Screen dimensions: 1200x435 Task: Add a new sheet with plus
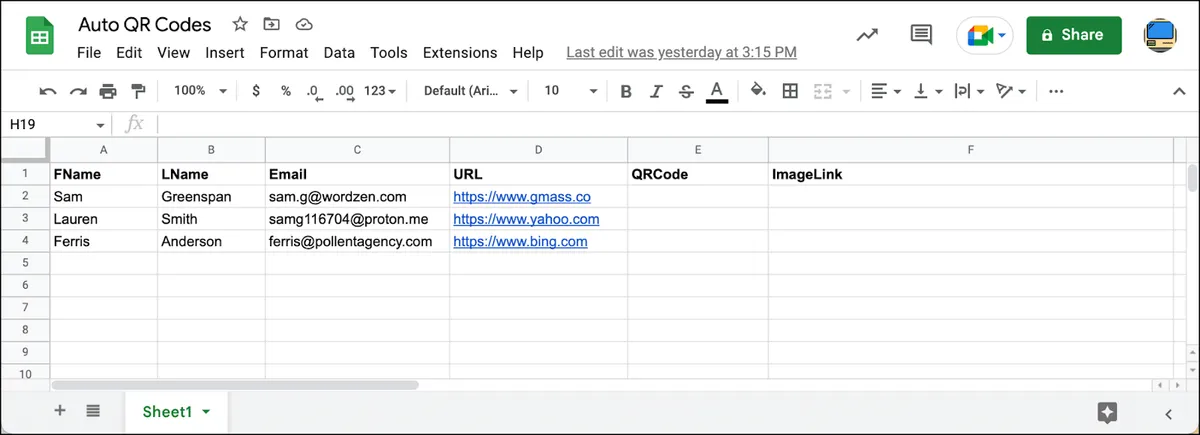(x=60, y=410)
